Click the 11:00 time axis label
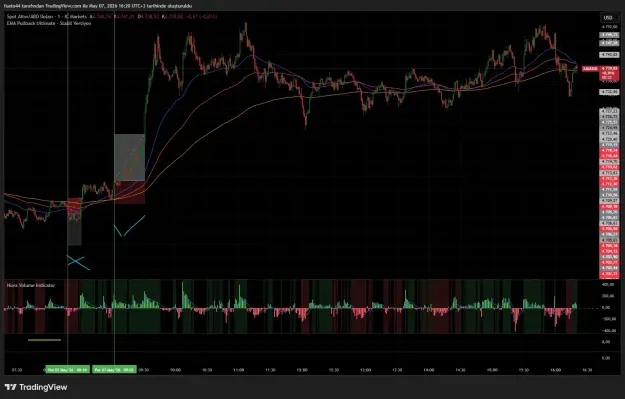The image size is (625, 399). [239, 370]
